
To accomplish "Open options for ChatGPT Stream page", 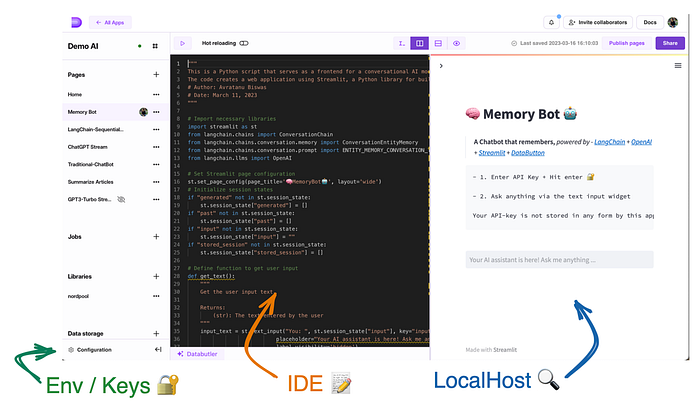I will [156, 147].
